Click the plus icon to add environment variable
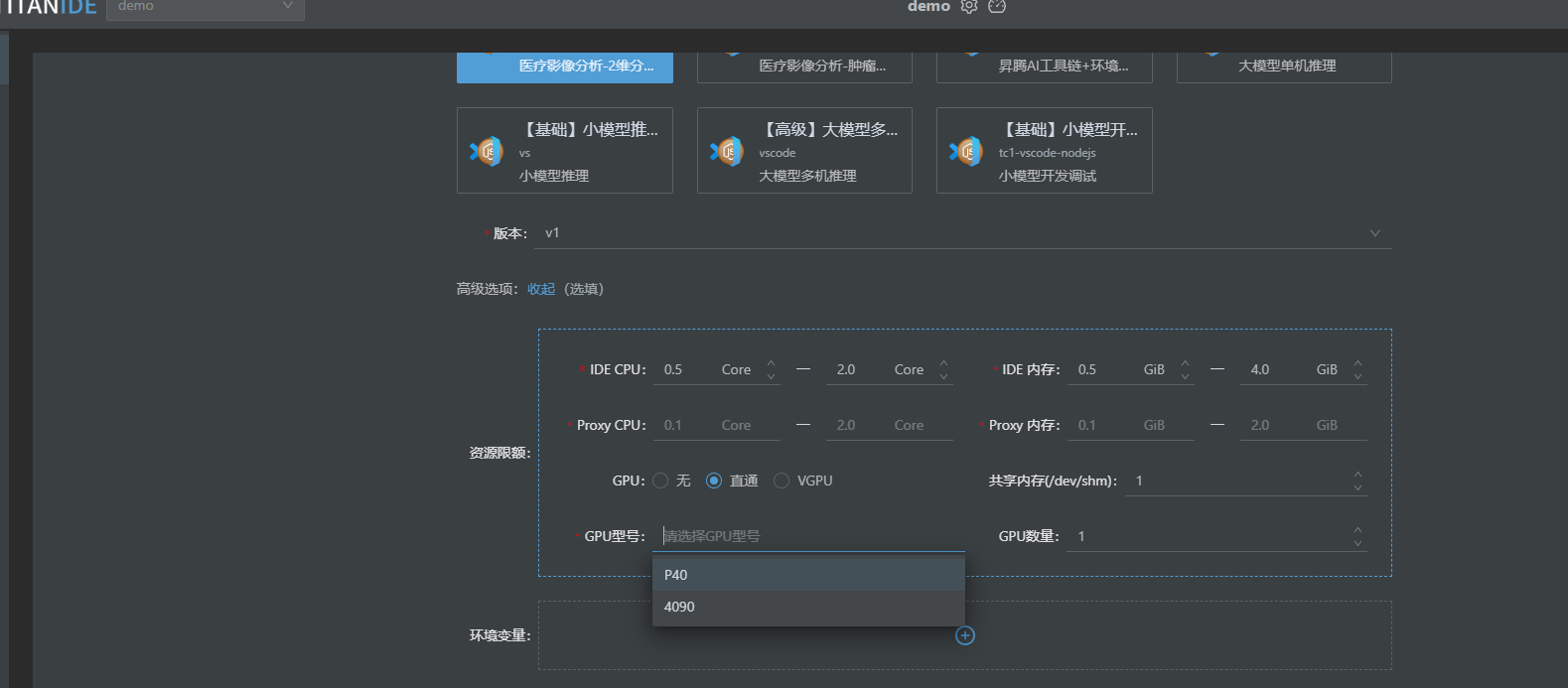1568x688 pixels. click(x=965, y=635)
